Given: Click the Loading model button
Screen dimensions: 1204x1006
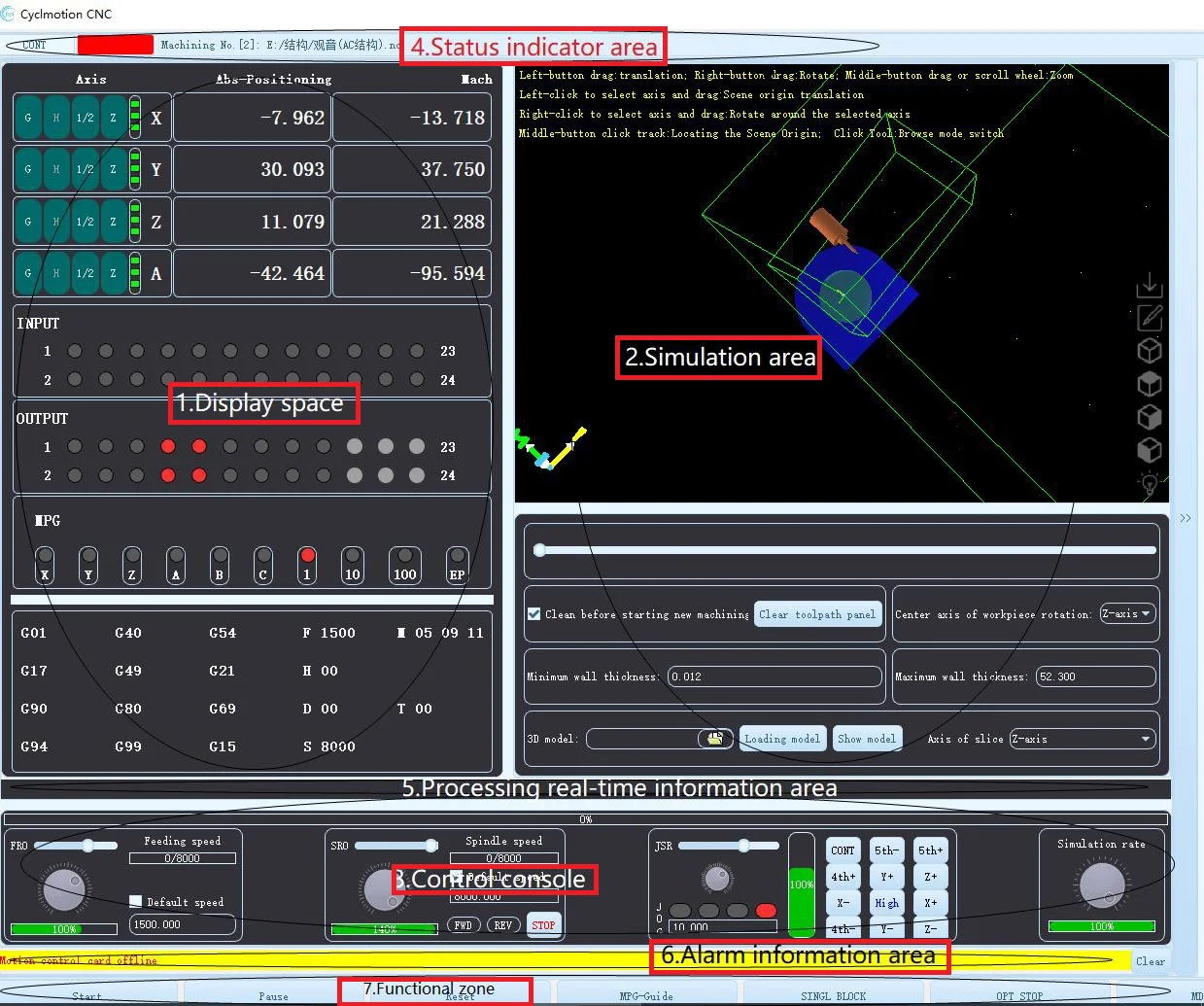Looking at the screenshot, I should point(782,739).
